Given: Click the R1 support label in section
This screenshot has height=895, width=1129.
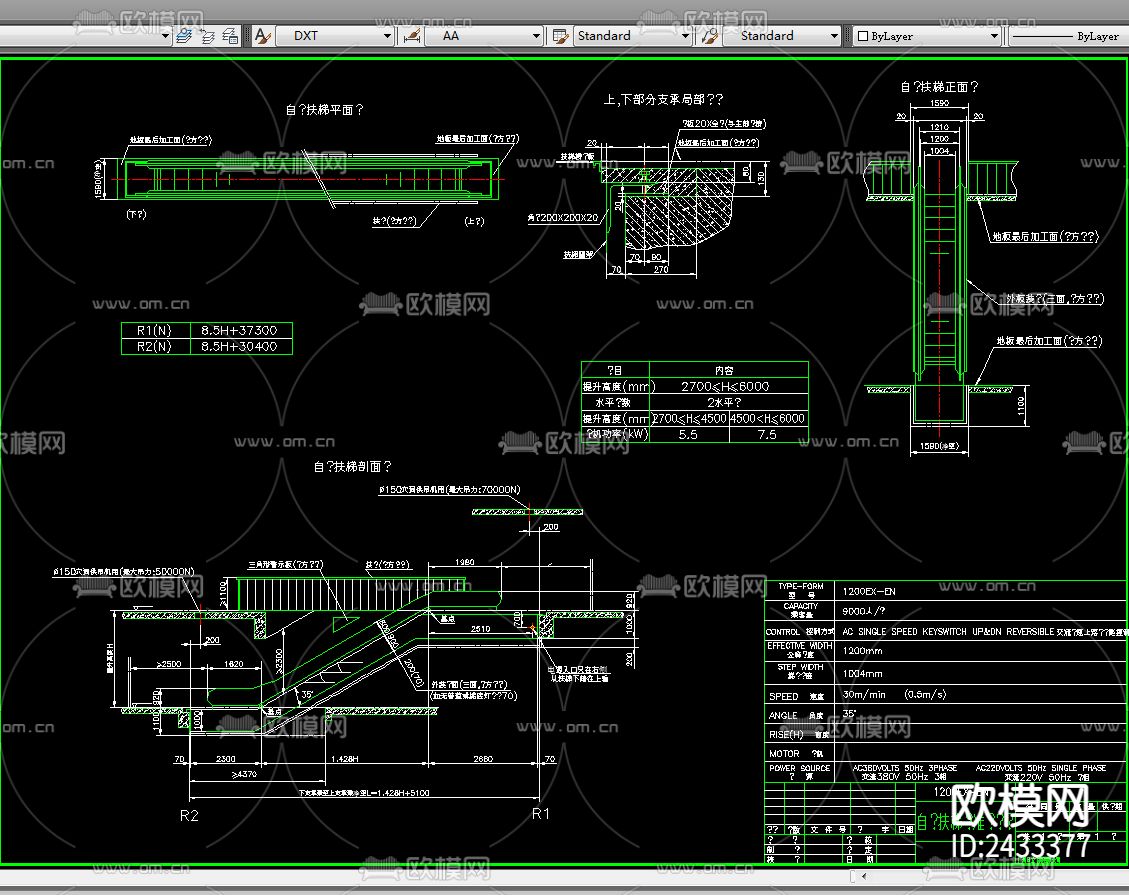Looking at the screenshot, I should tap(541, 814).
